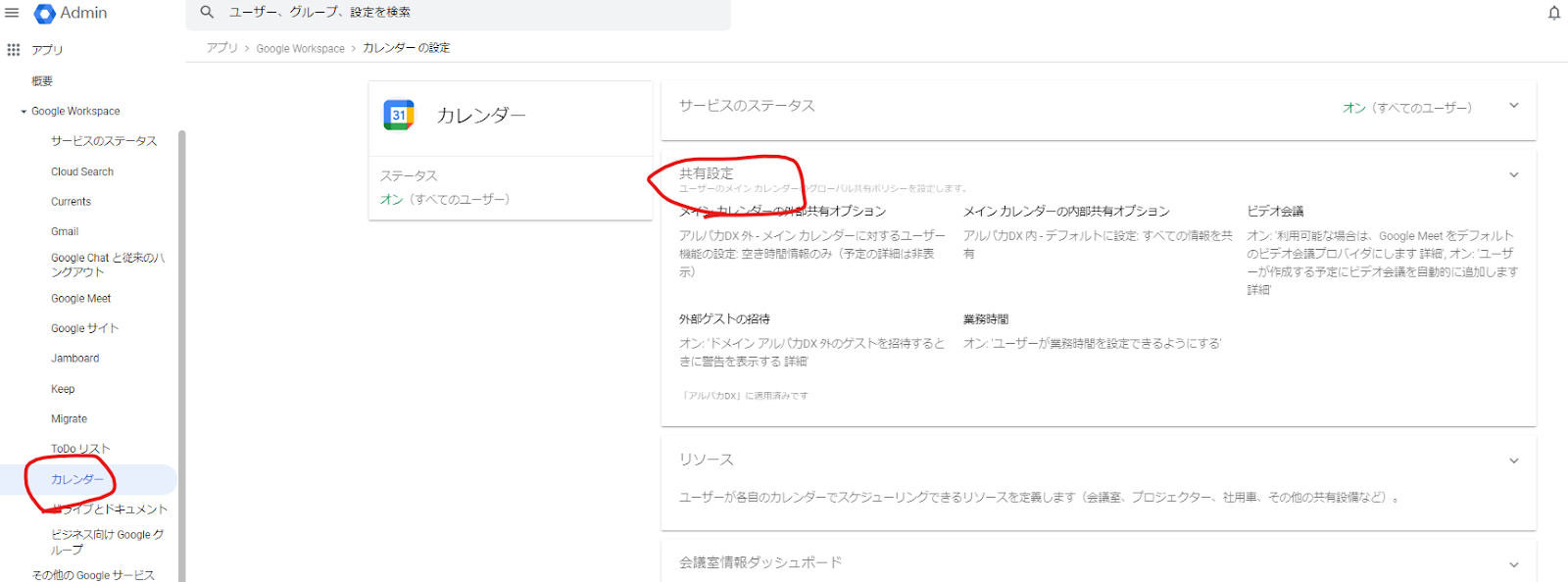1568x582 pixels.
Task: Open Currents in the sidebar
Action: pos(71,202)
